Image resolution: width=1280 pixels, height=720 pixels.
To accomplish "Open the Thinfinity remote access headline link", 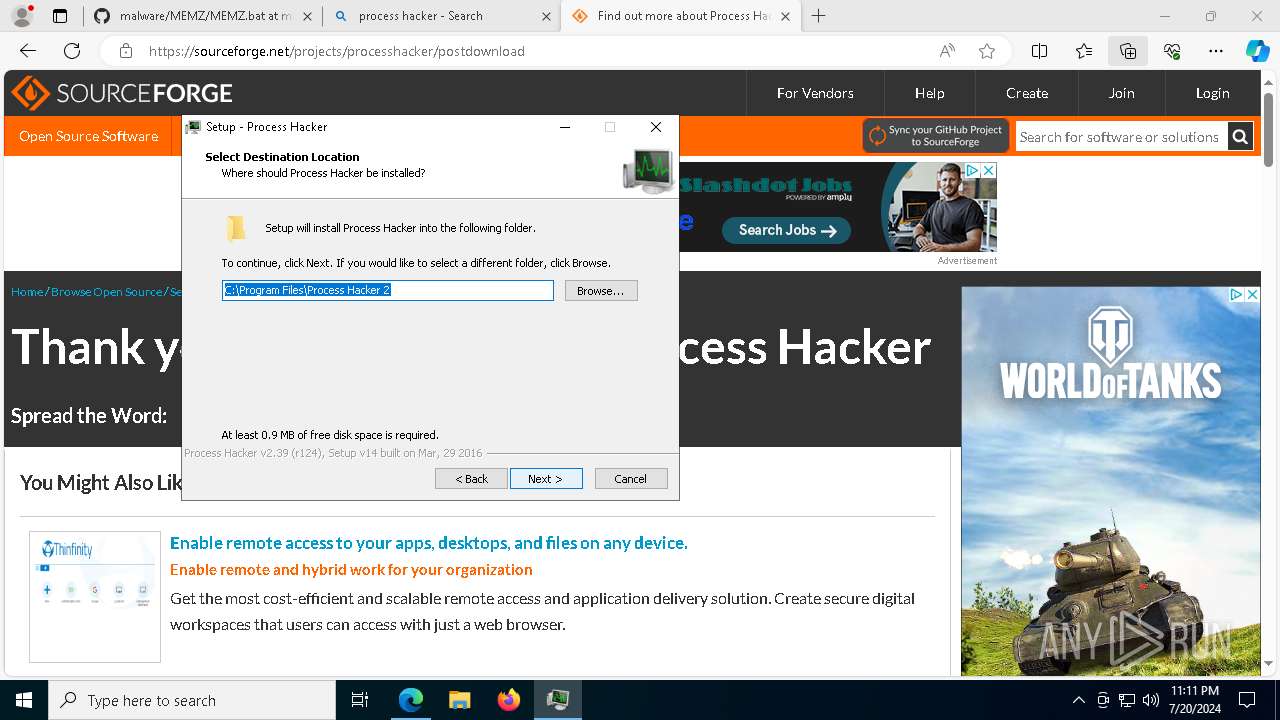I will (428, 543).
